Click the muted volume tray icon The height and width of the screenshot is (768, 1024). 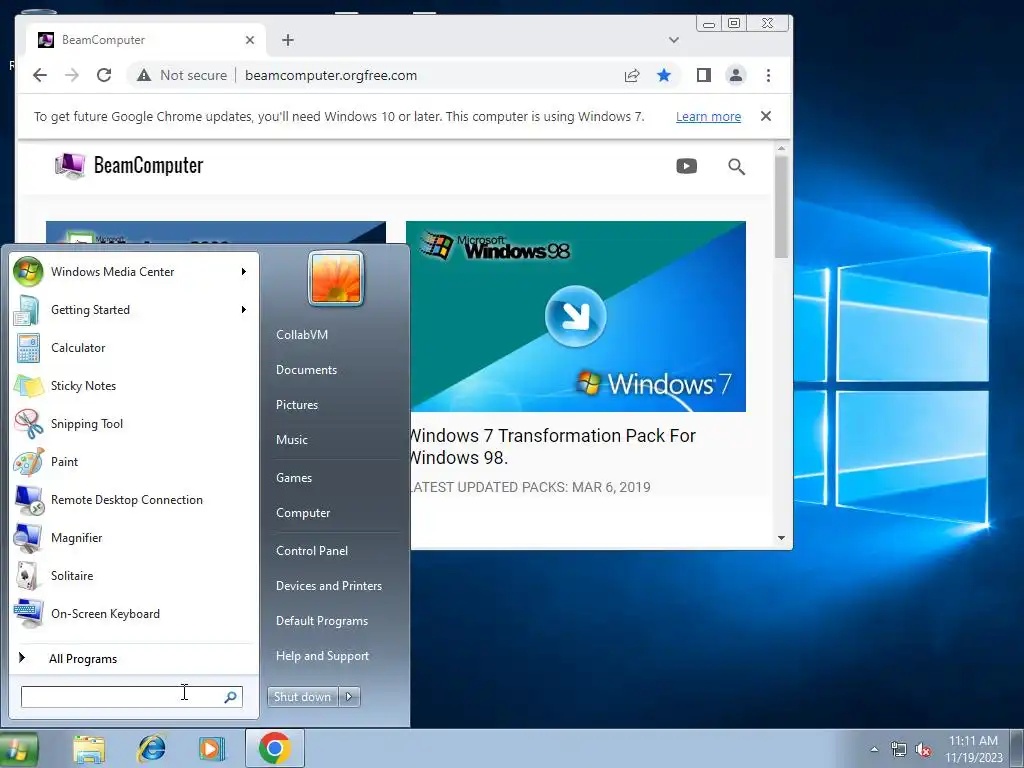point(923,750)
